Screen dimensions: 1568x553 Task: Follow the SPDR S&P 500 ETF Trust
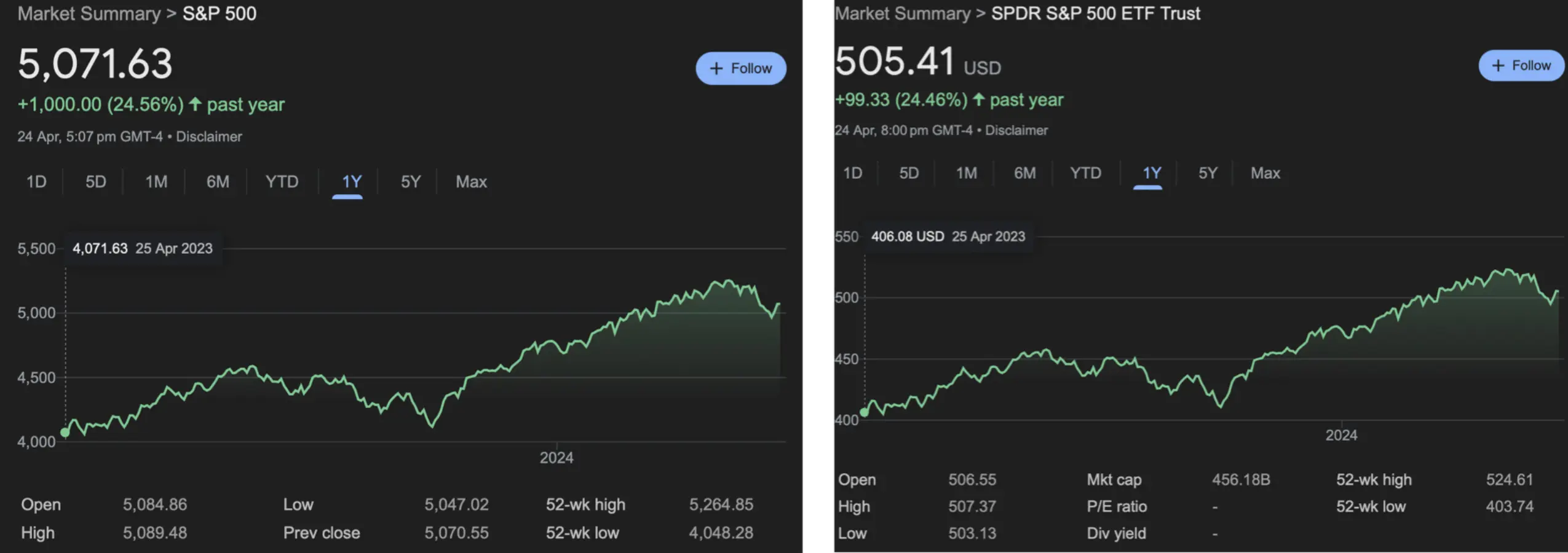(x=1521, y=66)
